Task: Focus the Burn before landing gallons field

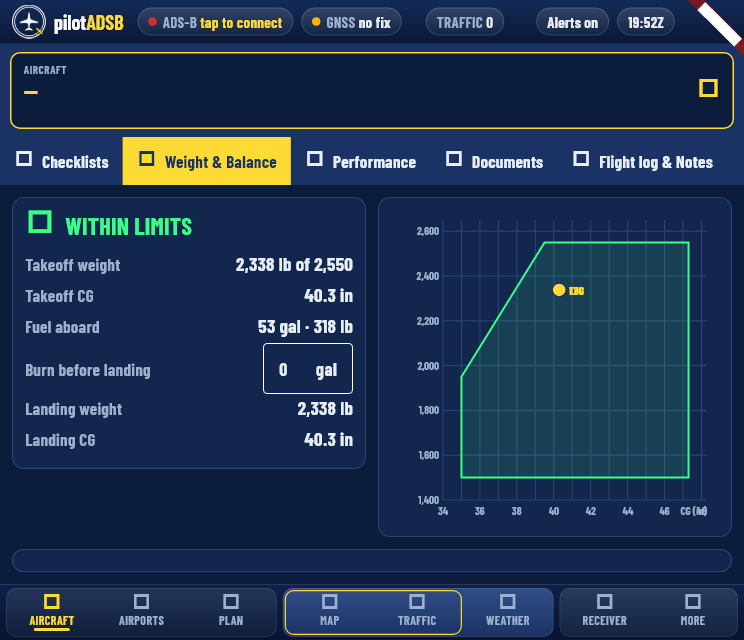Action: click(x=308, y=369)
